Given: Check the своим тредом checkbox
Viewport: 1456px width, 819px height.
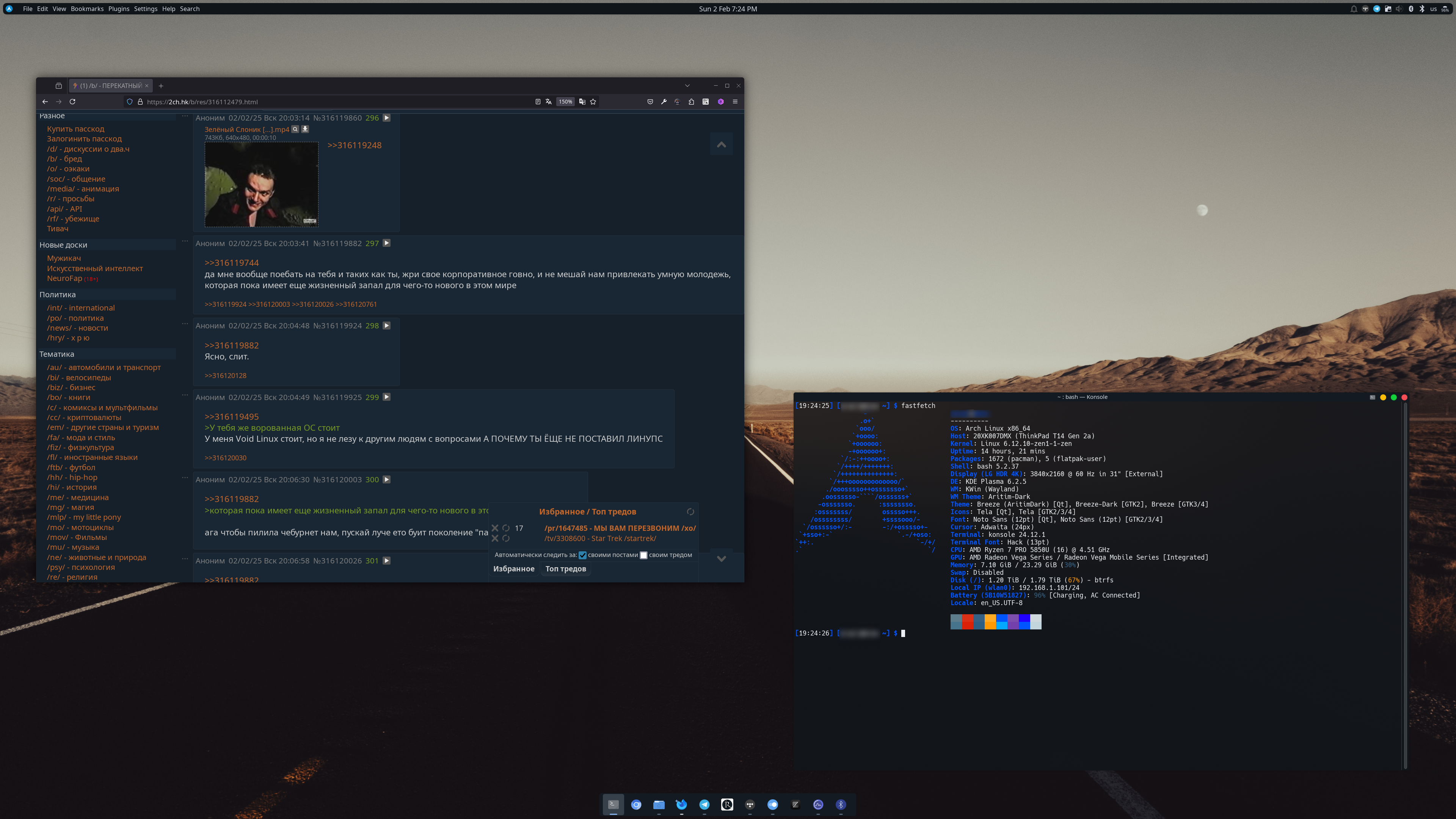Looking at the screenshot, I should [643, 555].
